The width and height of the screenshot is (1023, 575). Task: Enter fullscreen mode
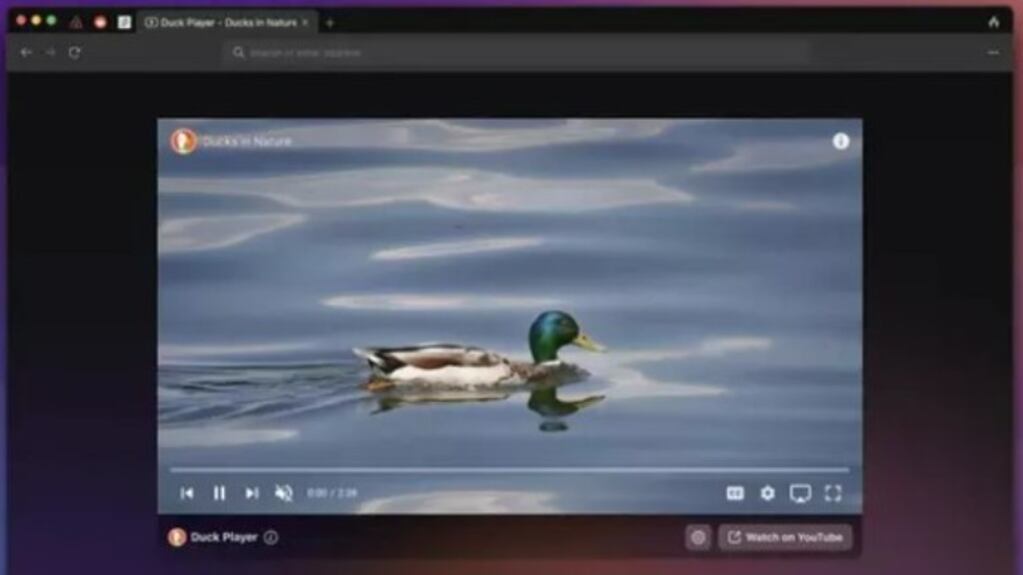pos(832,493)
